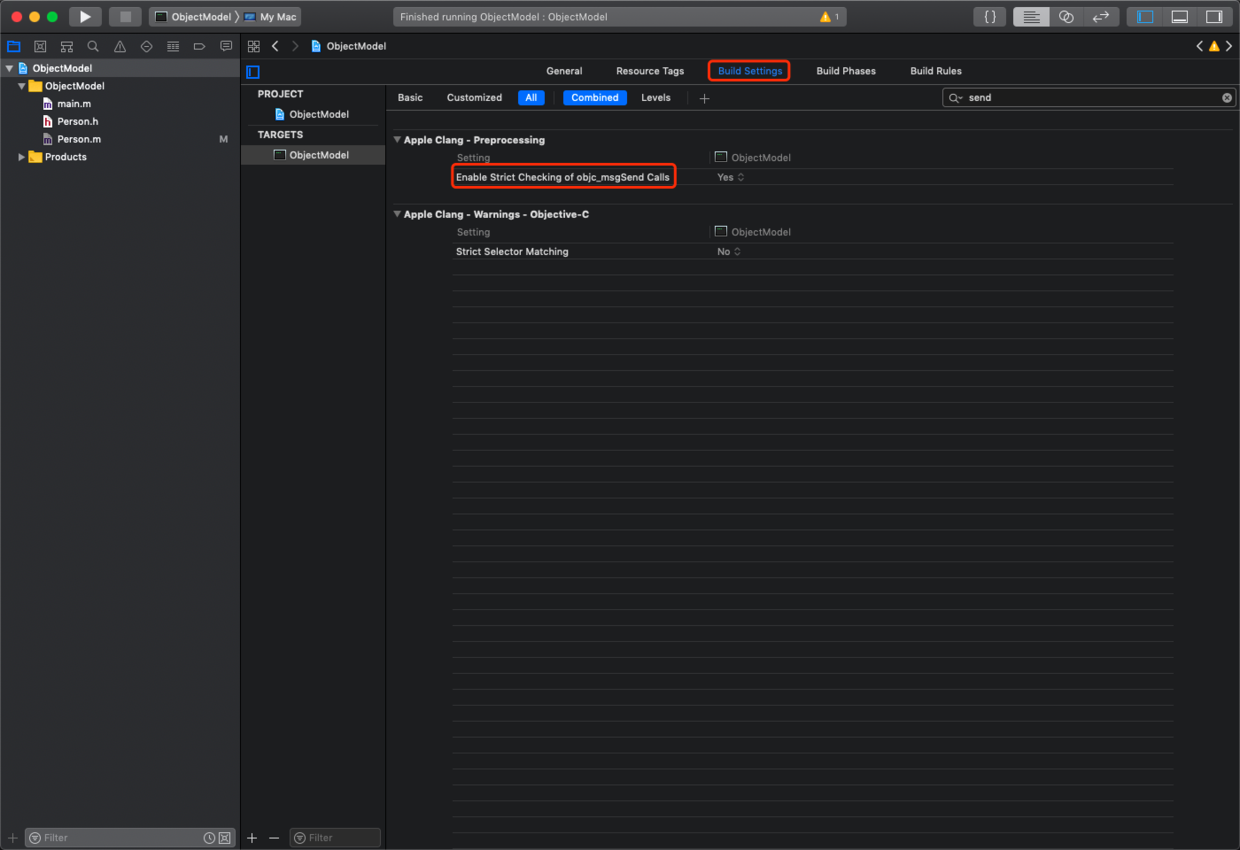The image size is (1240, 850).
Task: Focus the build settings search field
Action: [1089, 98]
